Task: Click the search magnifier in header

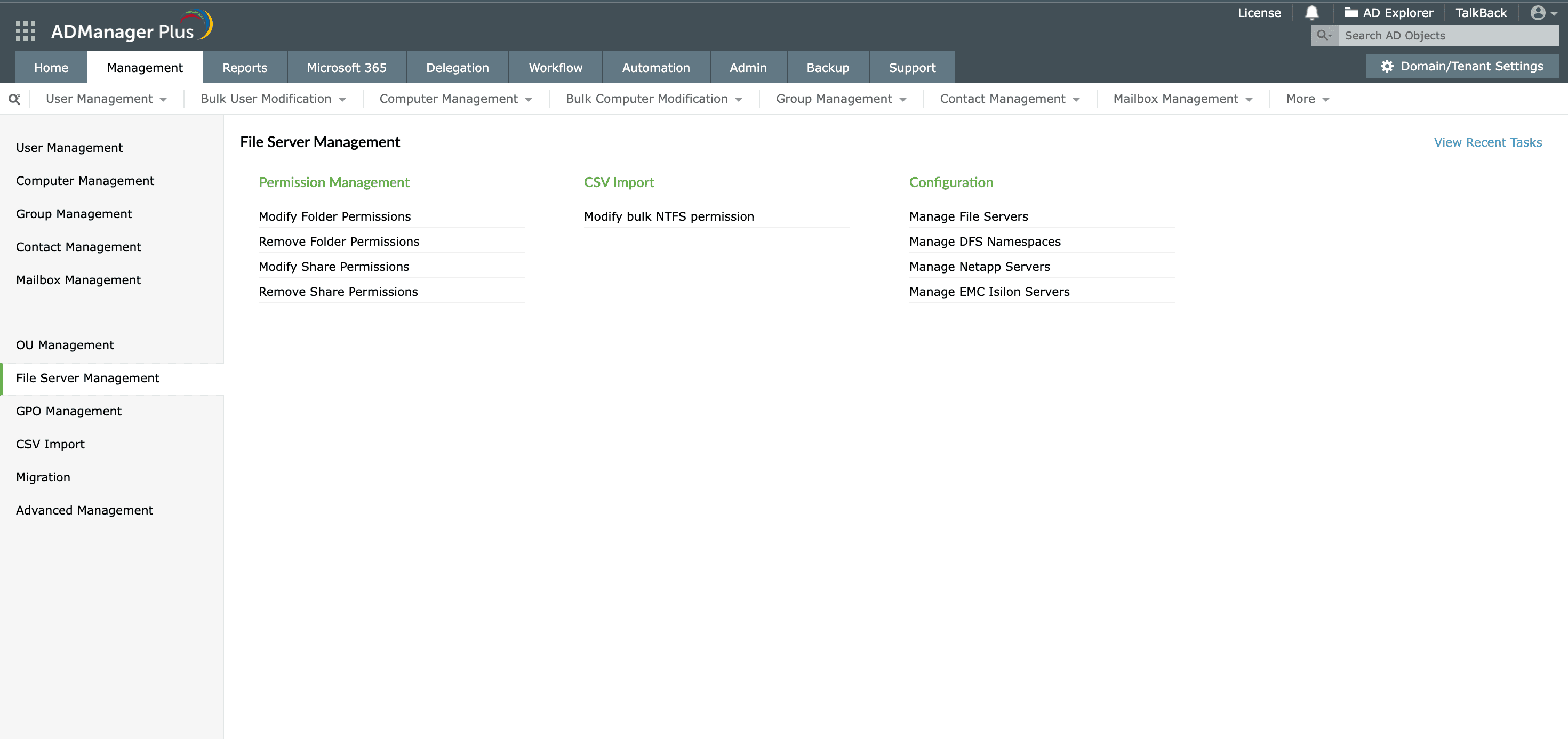Action: 1323,35
